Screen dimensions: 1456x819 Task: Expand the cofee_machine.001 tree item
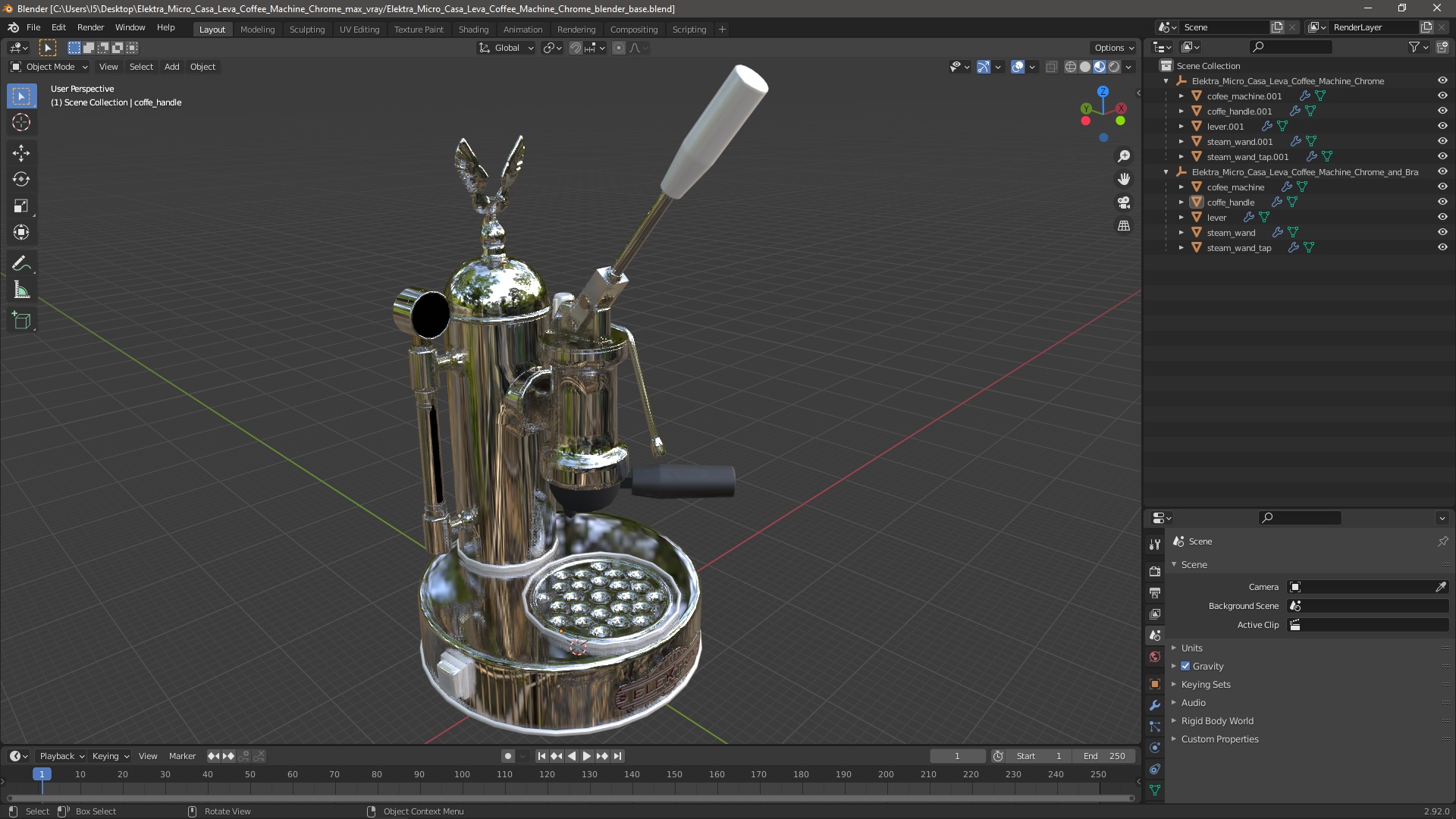click(1181, 96)
